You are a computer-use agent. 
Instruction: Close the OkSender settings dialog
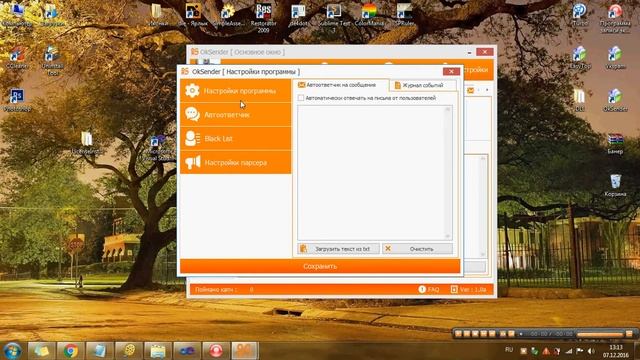coord(451,71)
